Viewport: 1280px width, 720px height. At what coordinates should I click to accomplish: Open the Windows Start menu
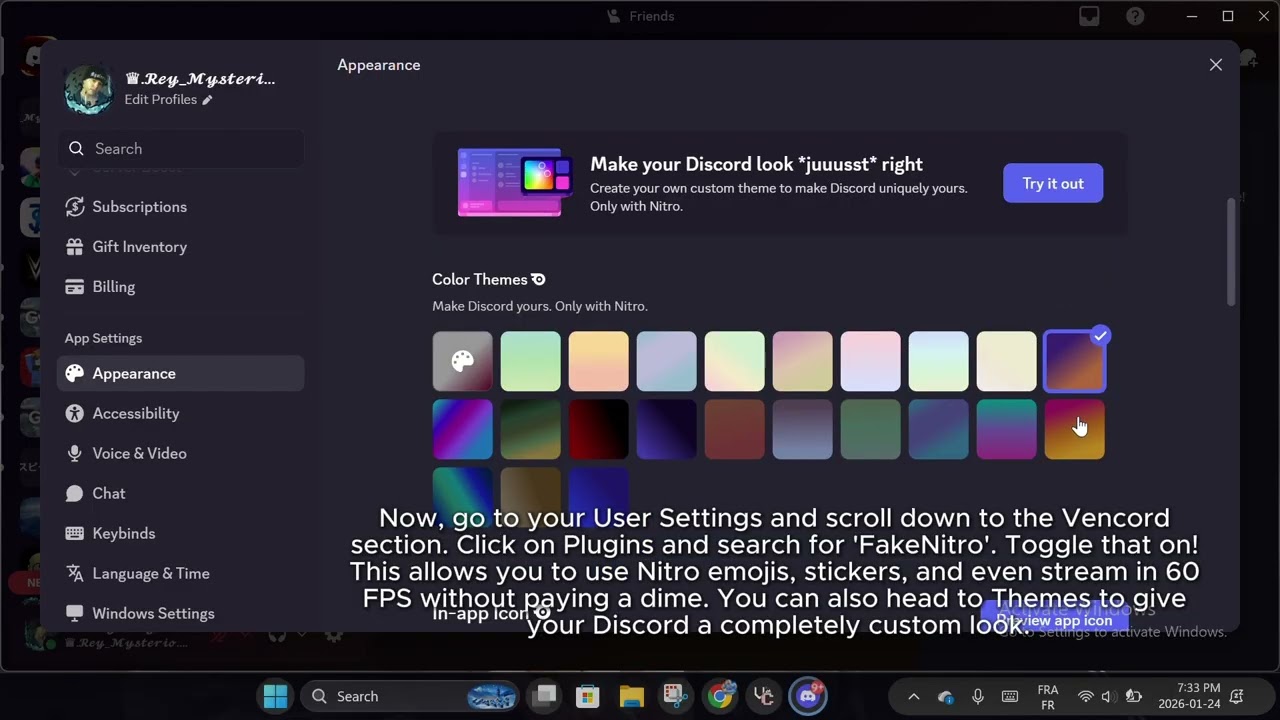tap(275, 696)
